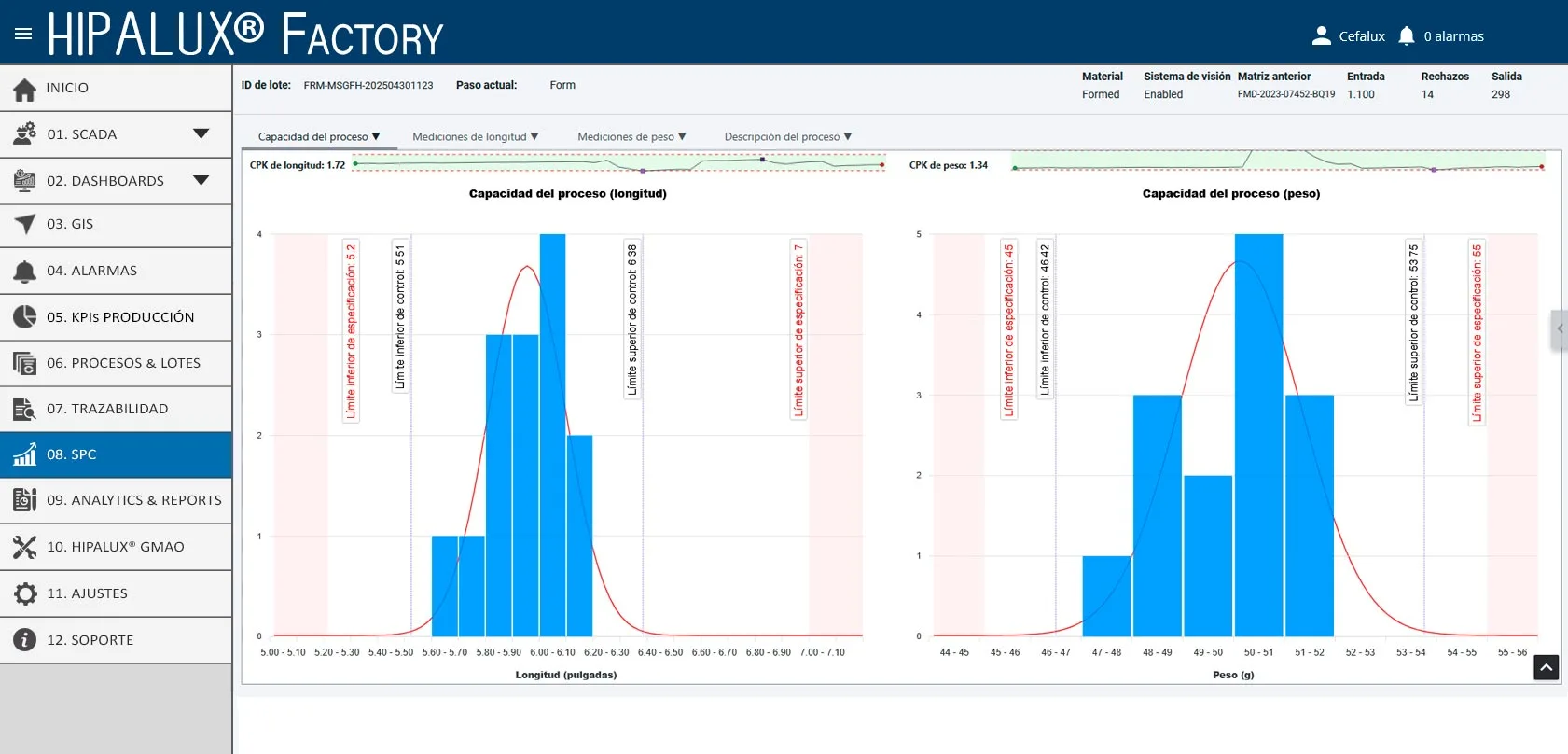This screenshot has height=754, width=1568.
Task: Expand the right side panel handle
Action: click(x=1560, y=329)
